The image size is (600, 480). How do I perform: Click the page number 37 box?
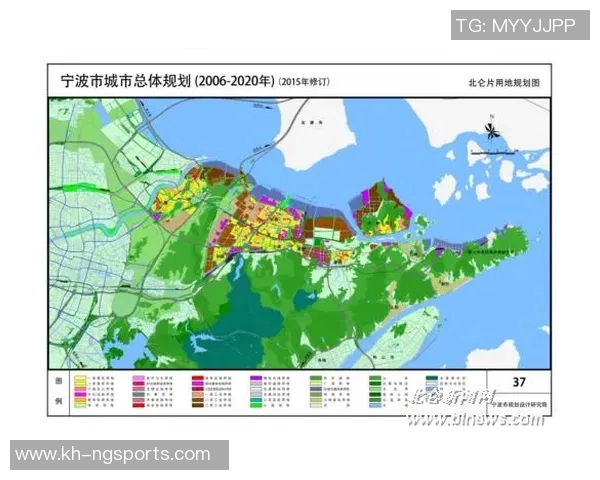click(519, 382)
